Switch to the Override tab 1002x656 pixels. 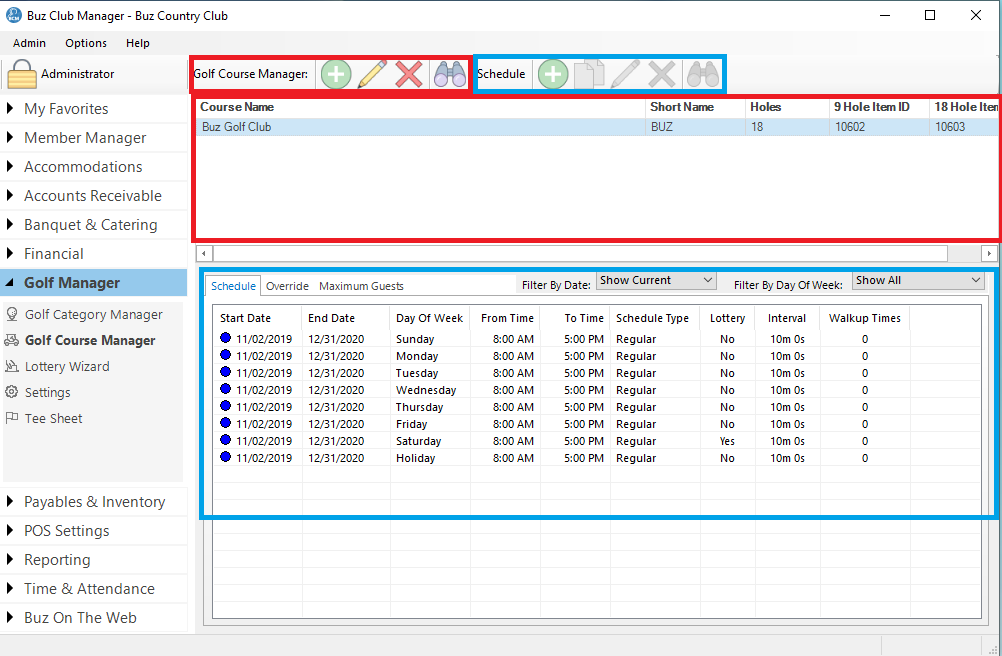(287, 286)
